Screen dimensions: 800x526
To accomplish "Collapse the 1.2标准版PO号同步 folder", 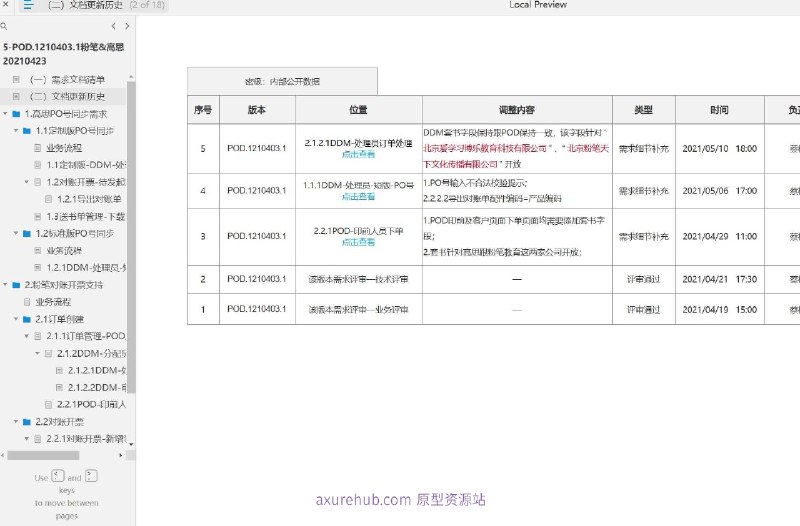I will click(x=16, y=233).
